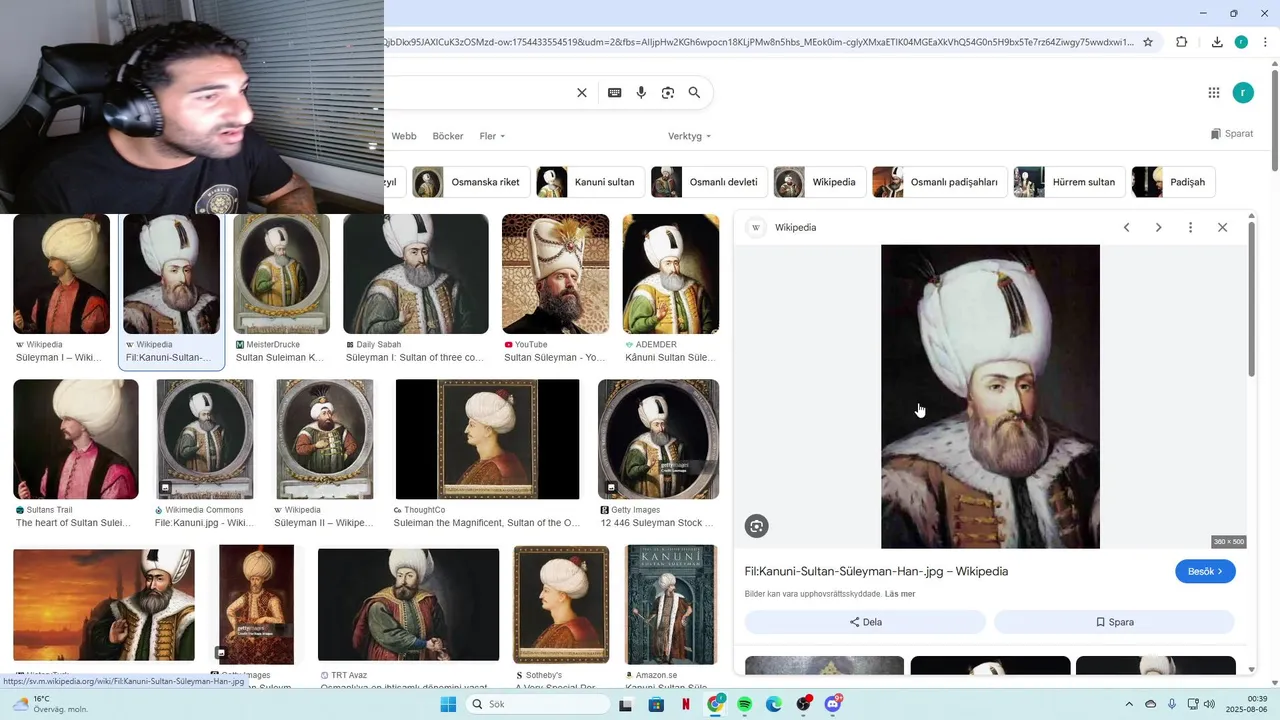Open the Sotheby's profile portrait thumbnail

[561, 604]
